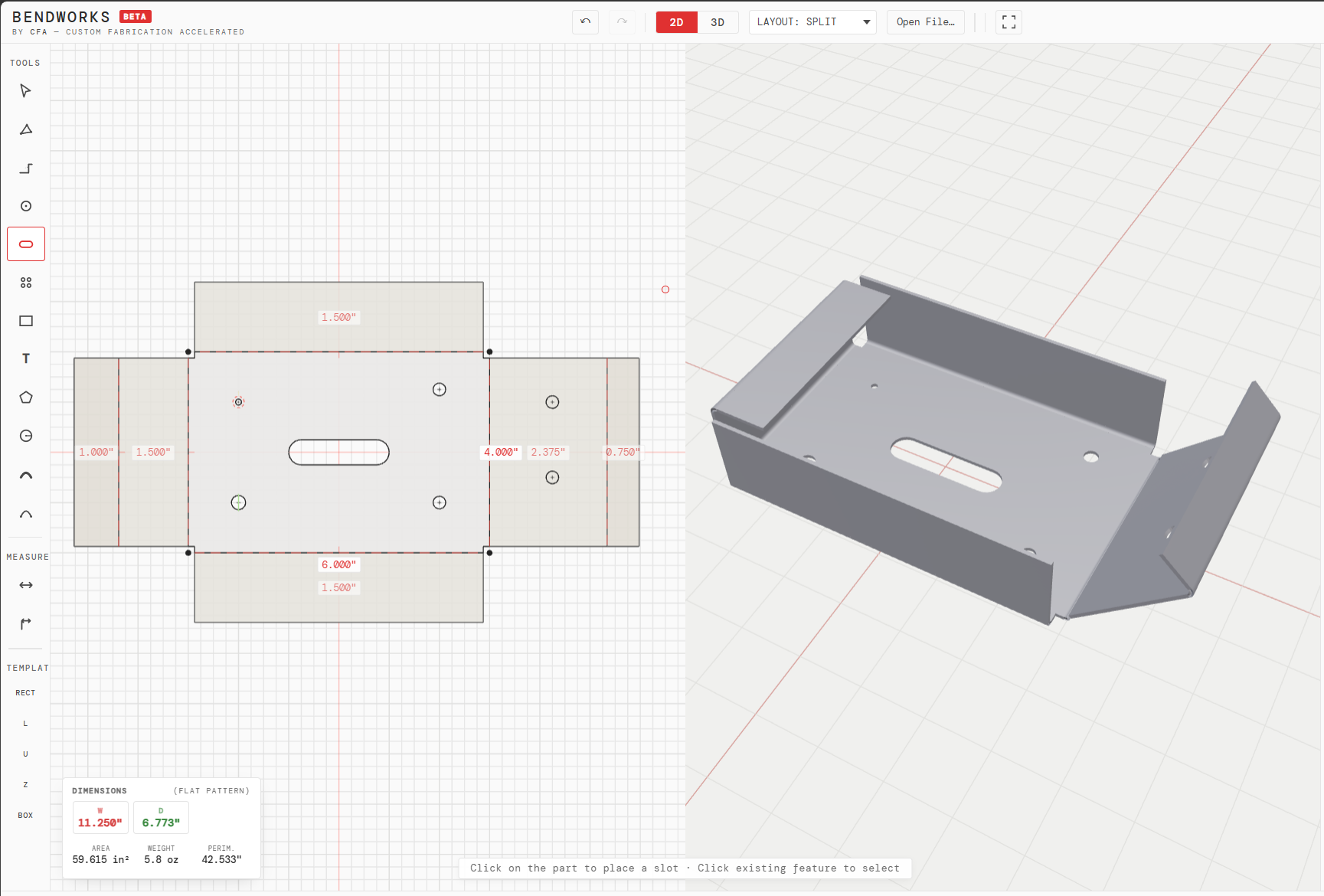Click the bottom-right corner vertex point
This screenshot has height=896, width=1324.
point(489,552)
